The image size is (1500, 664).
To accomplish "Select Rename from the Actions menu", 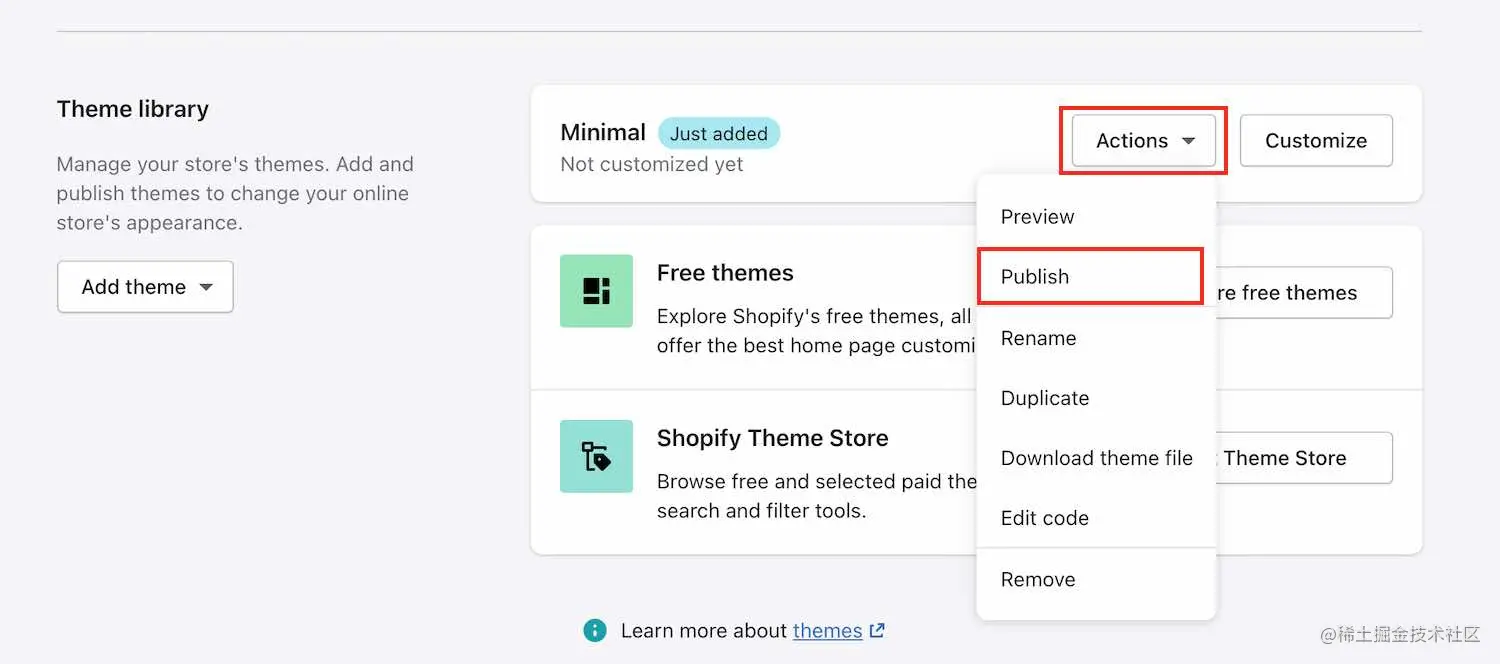I will tap(1038, 338).
